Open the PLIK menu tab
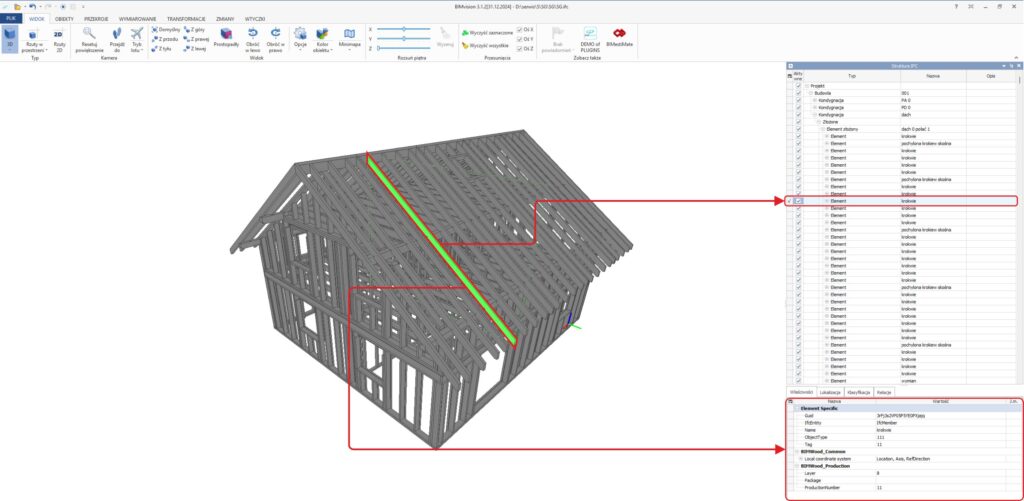This screenshot has height=501, width=1024. [x=10, y=18]
